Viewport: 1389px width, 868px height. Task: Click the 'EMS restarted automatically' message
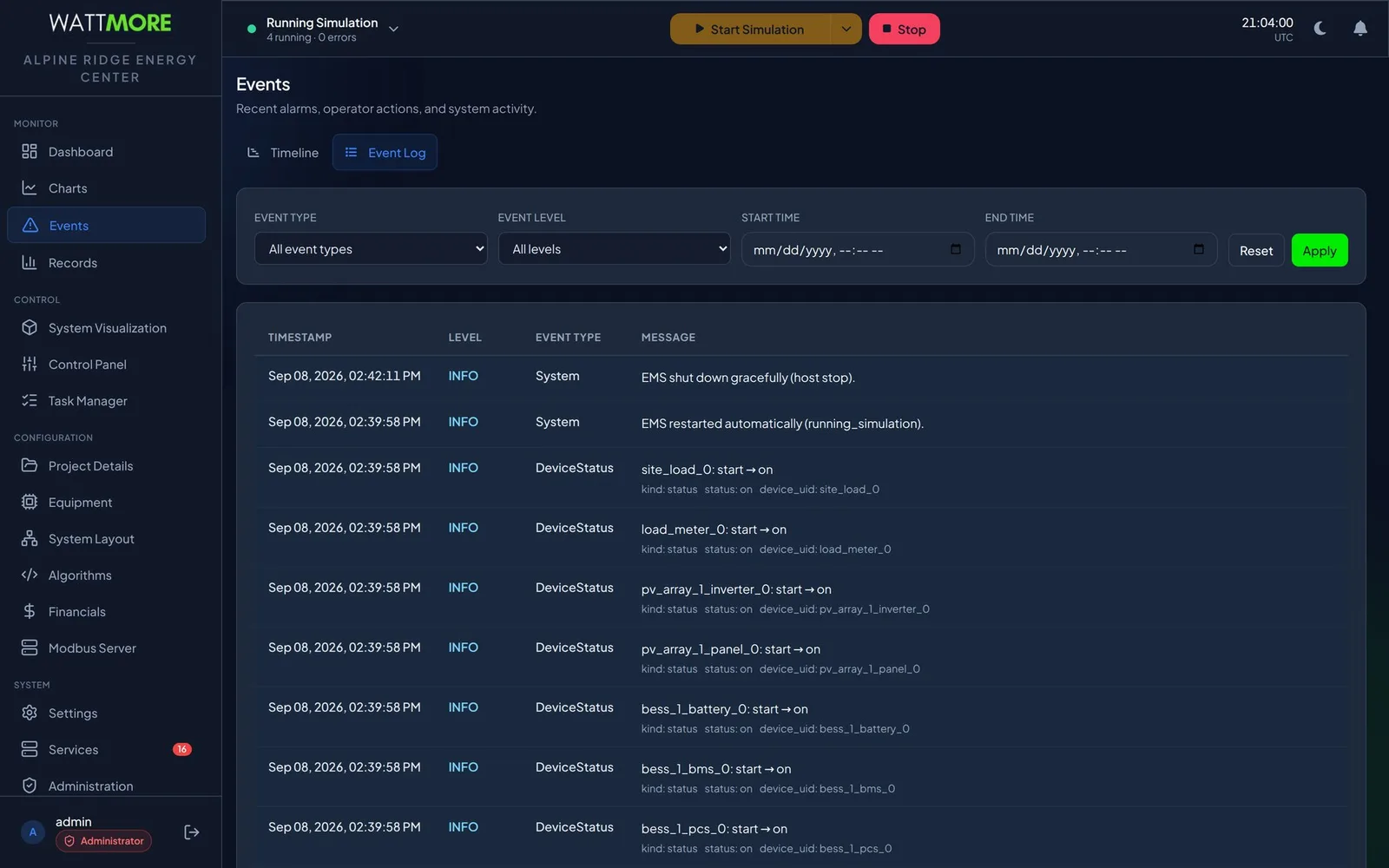[782, 424]
